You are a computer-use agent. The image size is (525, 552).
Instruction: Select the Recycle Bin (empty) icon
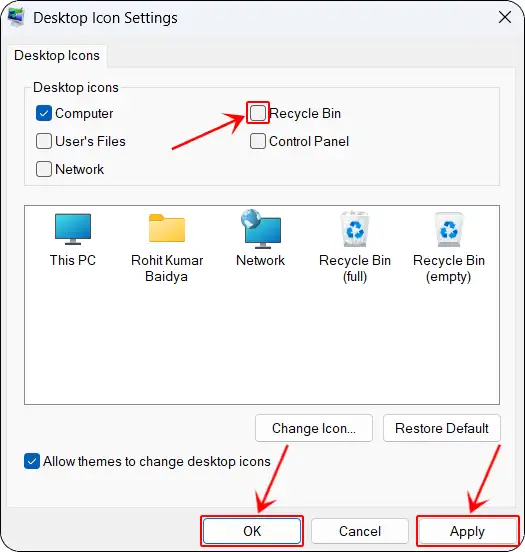tap(449, 230)
